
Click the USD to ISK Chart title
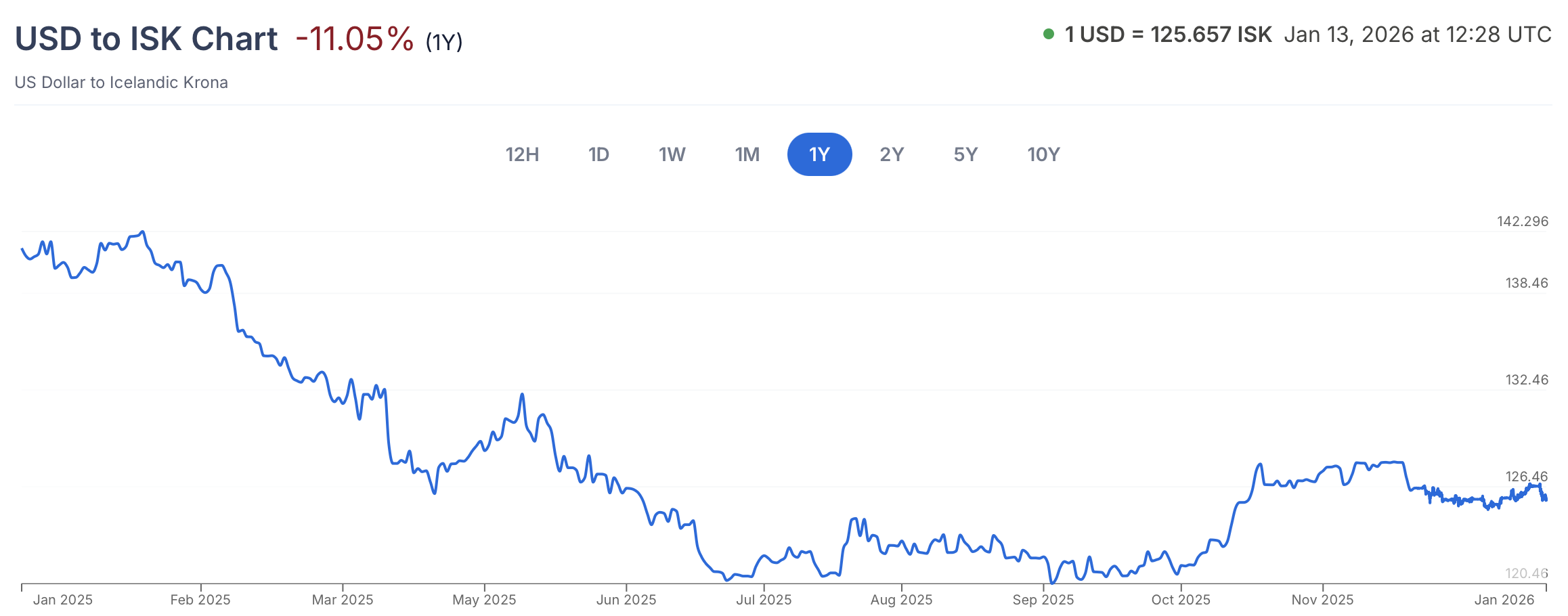tap(146, 39)
